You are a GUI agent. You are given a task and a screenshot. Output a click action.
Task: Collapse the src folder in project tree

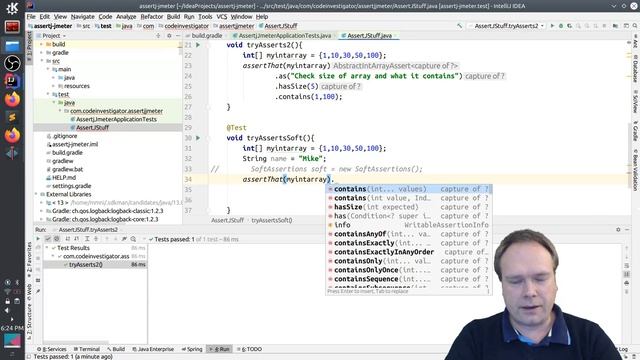pyautogui.click(x=42, y=61)
